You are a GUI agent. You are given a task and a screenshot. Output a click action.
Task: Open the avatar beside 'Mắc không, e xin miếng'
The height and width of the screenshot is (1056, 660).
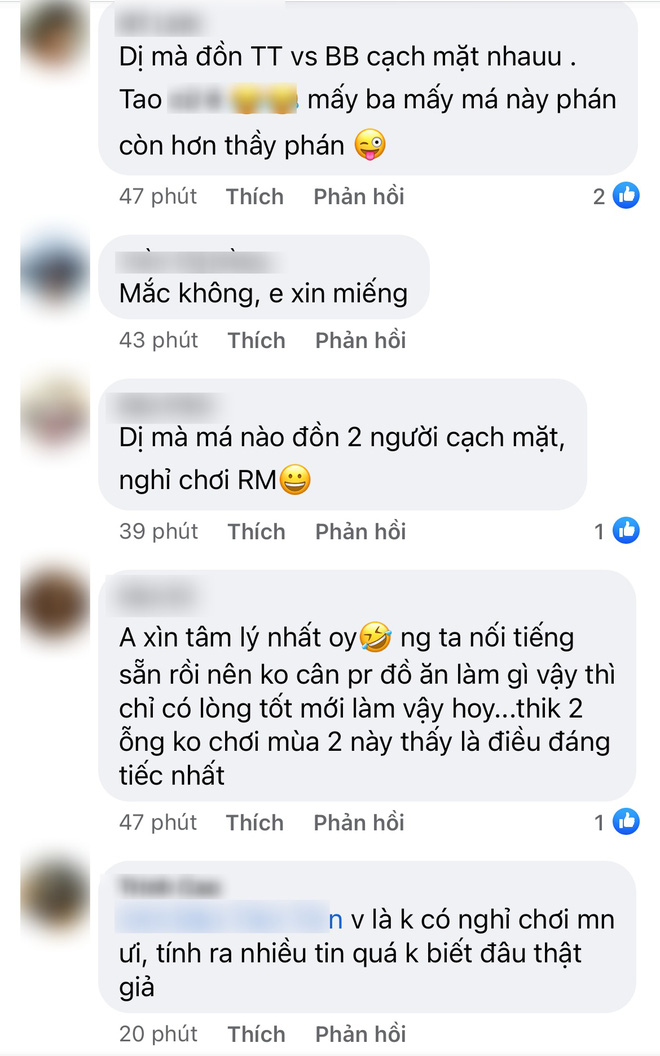pos(55,271)
